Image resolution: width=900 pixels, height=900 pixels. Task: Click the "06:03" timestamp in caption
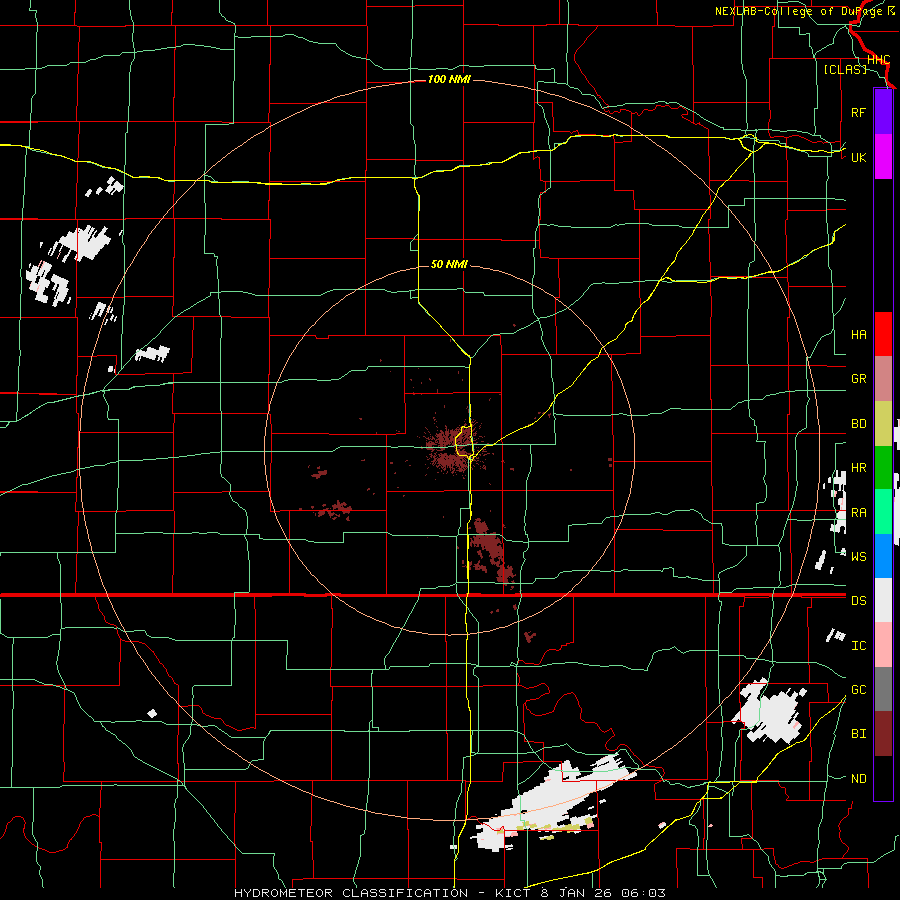642,893
